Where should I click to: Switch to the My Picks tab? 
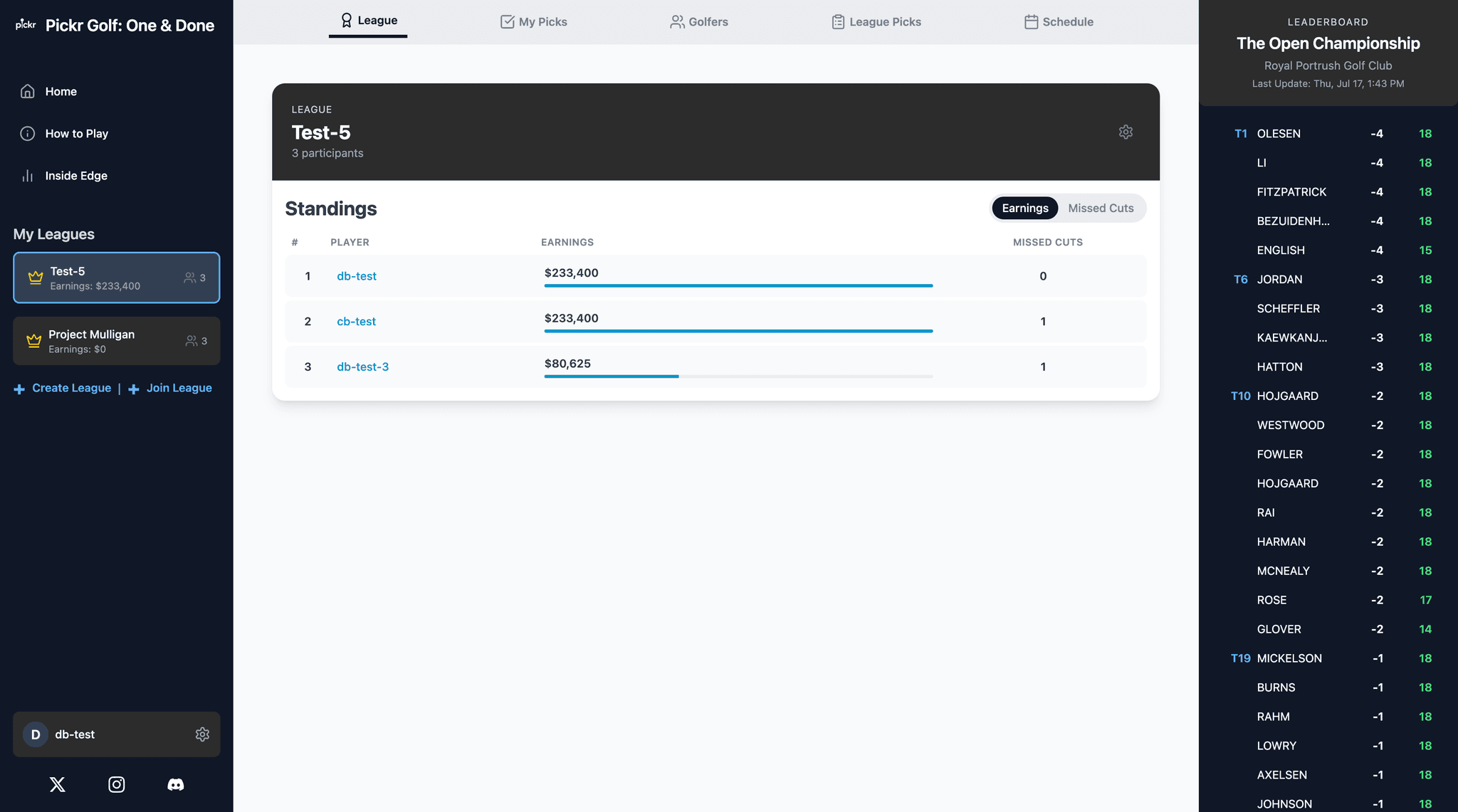(534, 22)
